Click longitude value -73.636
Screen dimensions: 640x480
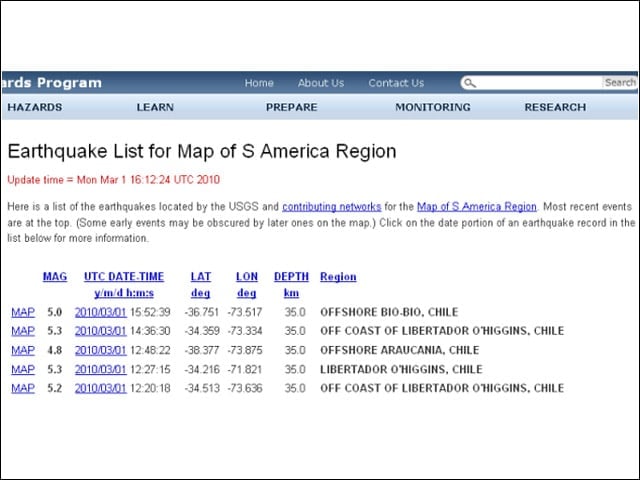coord(245,388)
